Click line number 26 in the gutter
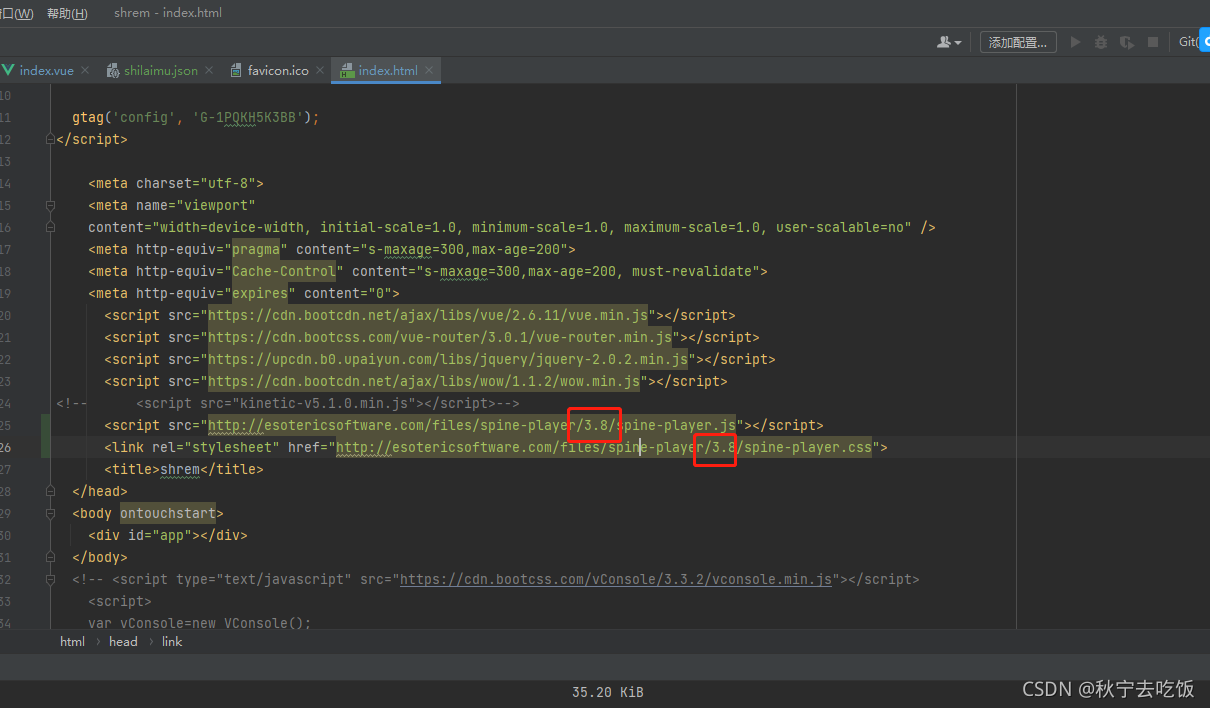 point(6,447)
